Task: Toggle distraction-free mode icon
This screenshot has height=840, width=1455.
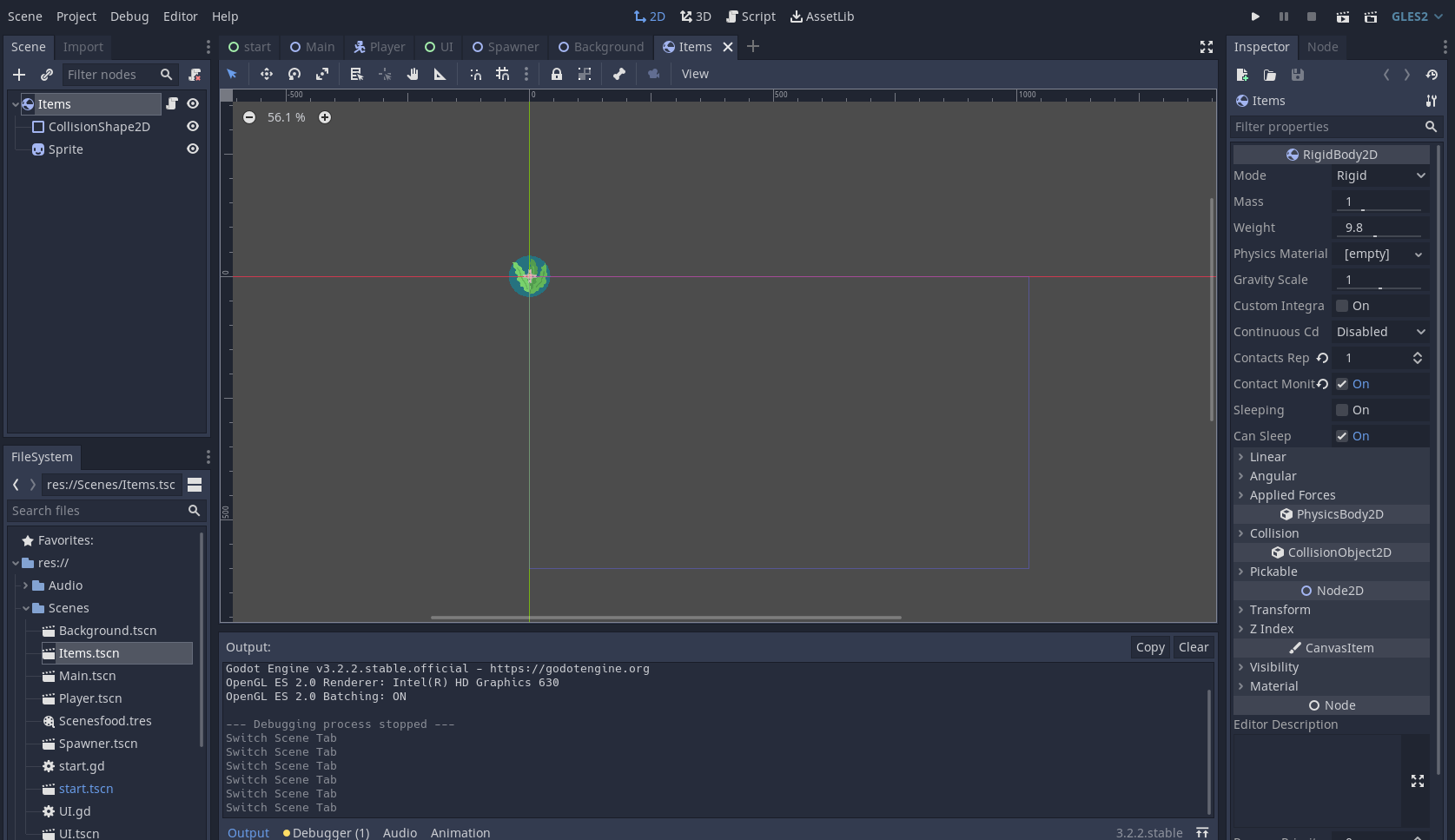Action: coord(1207,47)
